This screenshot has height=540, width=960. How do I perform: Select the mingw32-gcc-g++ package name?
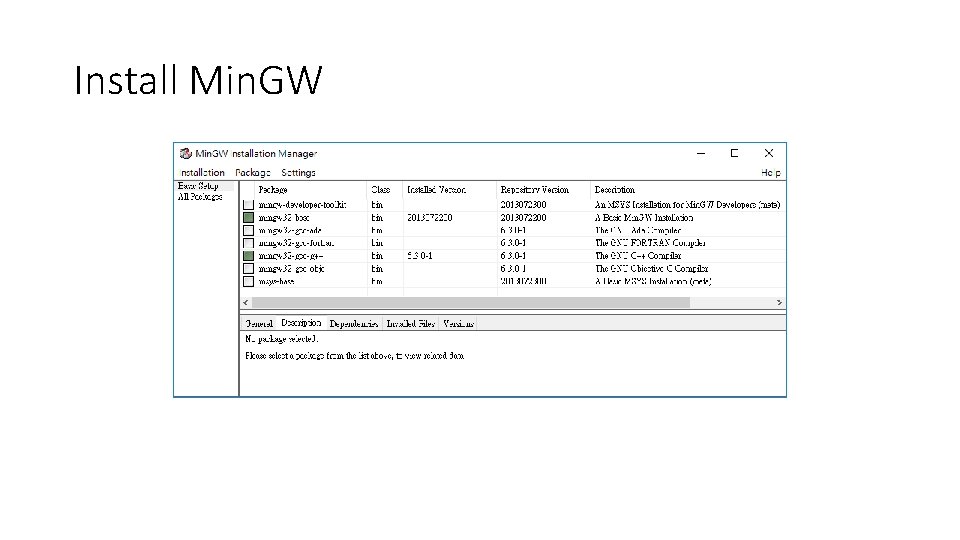point(291,256)
